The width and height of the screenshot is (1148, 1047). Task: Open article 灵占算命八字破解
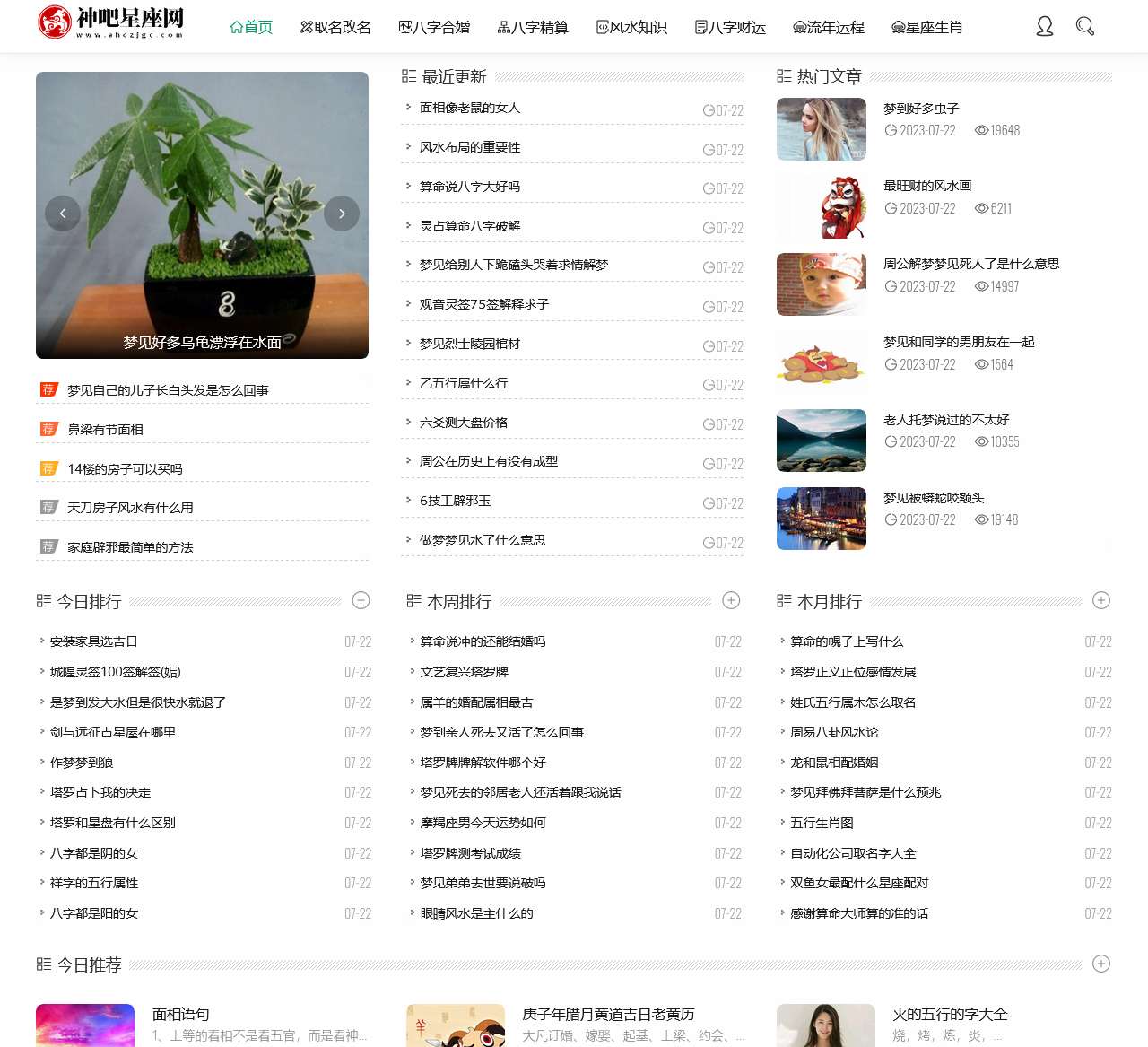470,226
